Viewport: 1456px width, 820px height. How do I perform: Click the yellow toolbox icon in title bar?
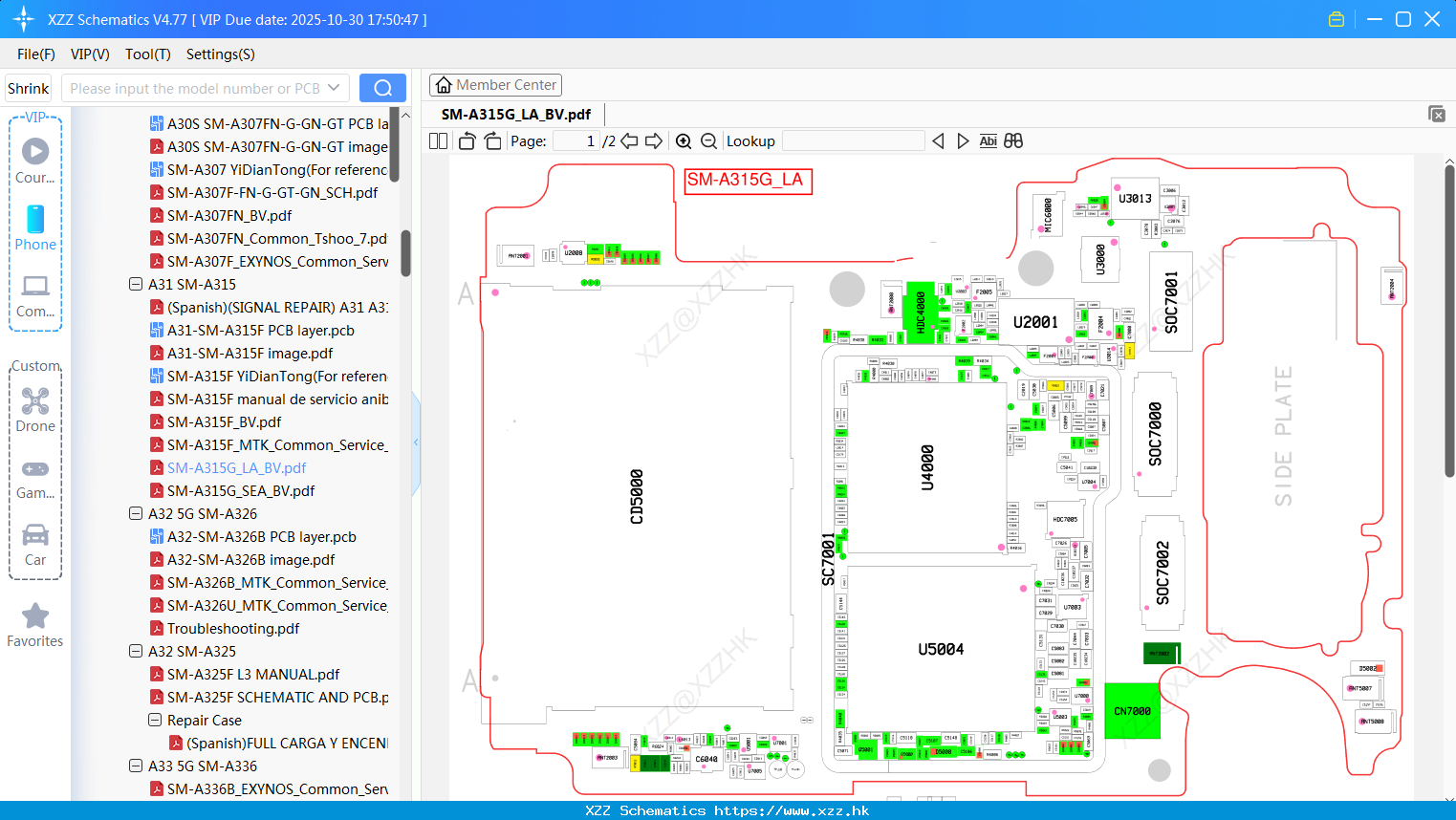click(x=1336, y=19)
